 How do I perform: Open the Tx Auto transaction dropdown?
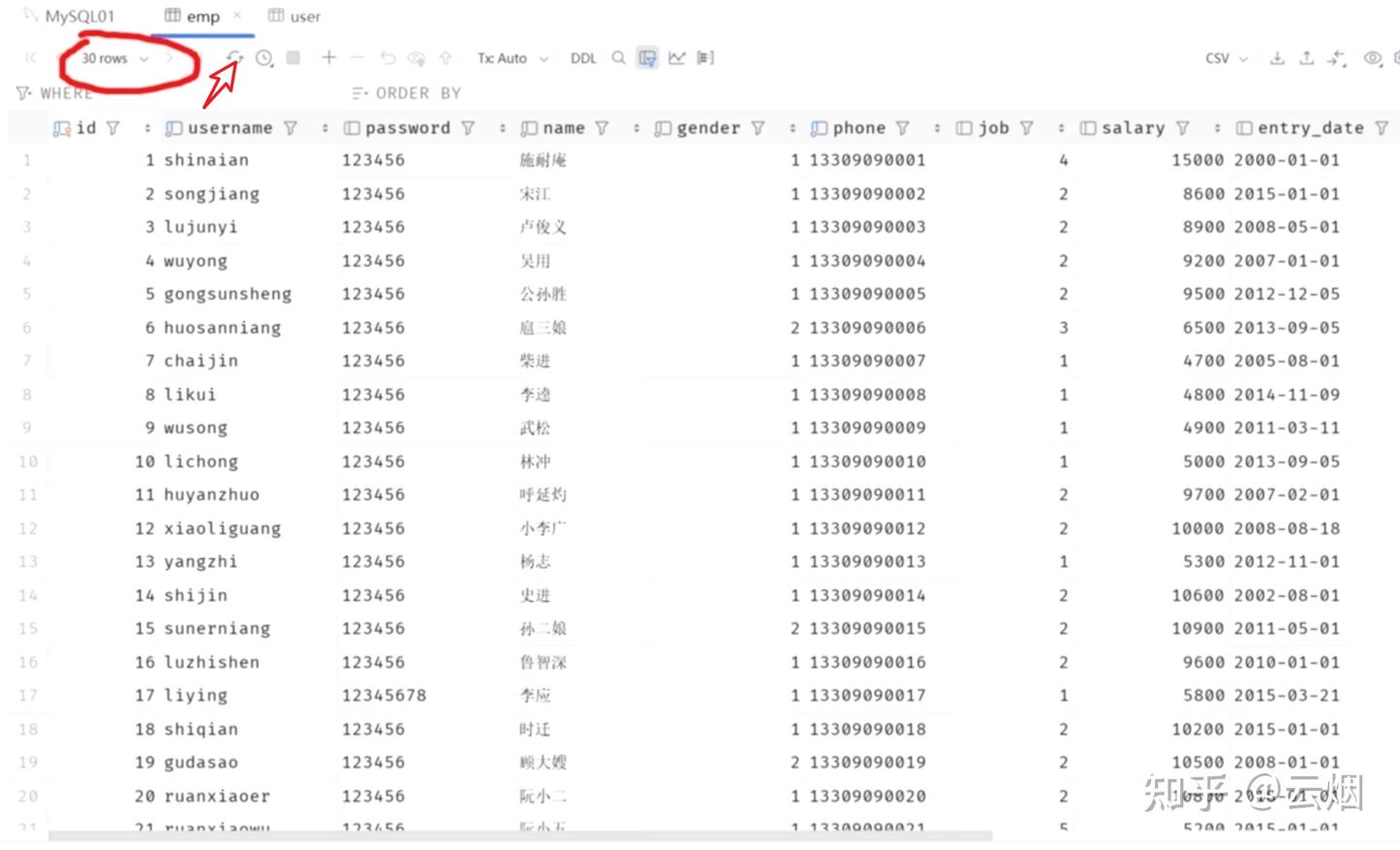(511, 58)
